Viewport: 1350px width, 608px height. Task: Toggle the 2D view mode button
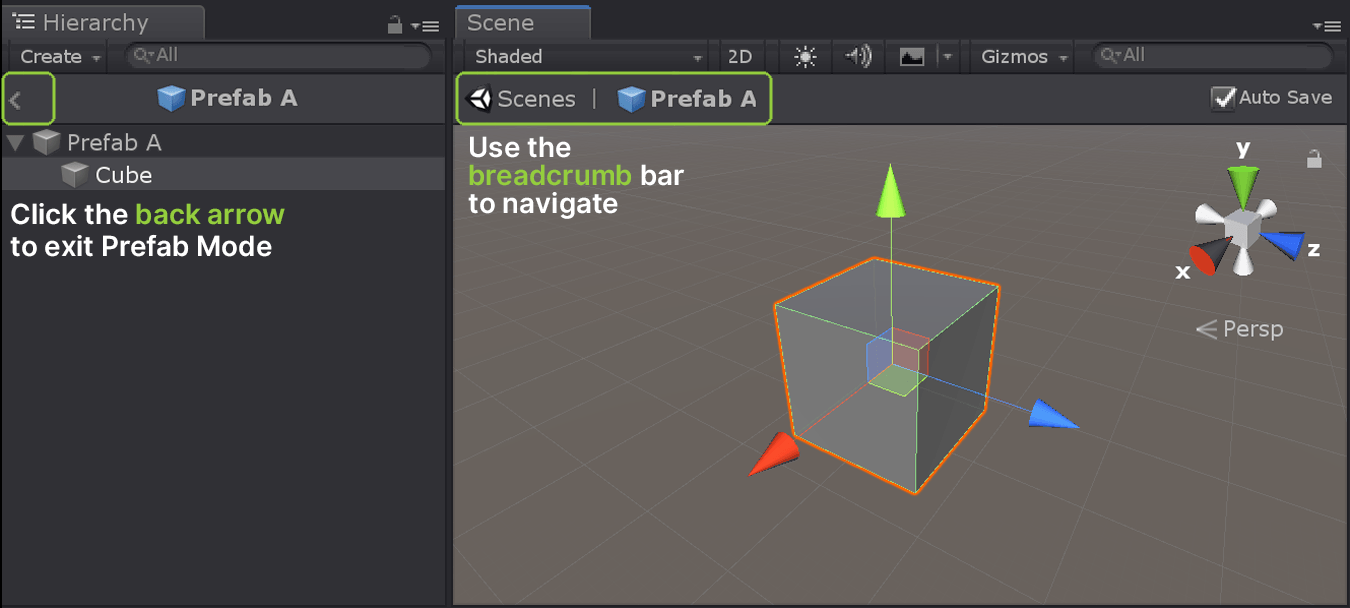coord(740,57)
